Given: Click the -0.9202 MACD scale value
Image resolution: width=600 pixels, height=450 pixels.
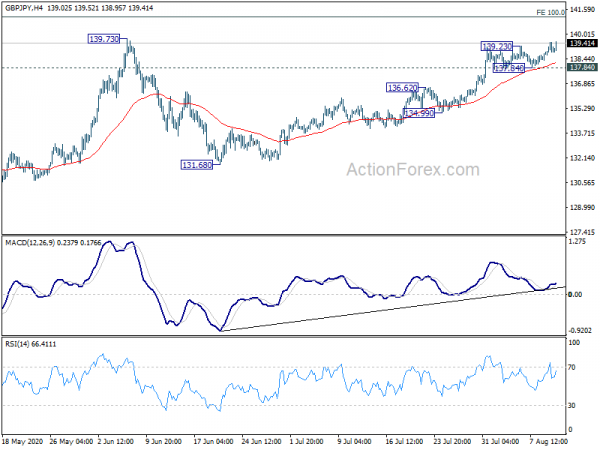Looking at the screenshot, I should [582, 330].
